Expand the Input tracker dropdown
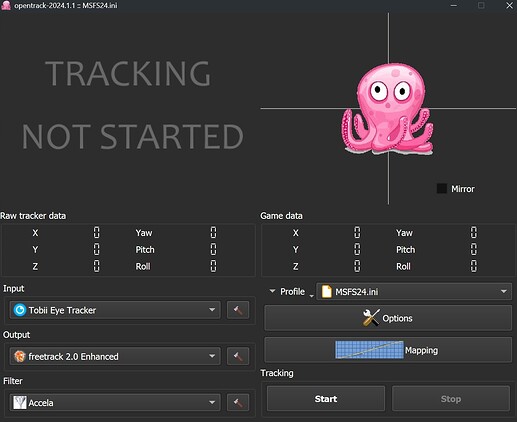517x422 pixels. [115, 310]
